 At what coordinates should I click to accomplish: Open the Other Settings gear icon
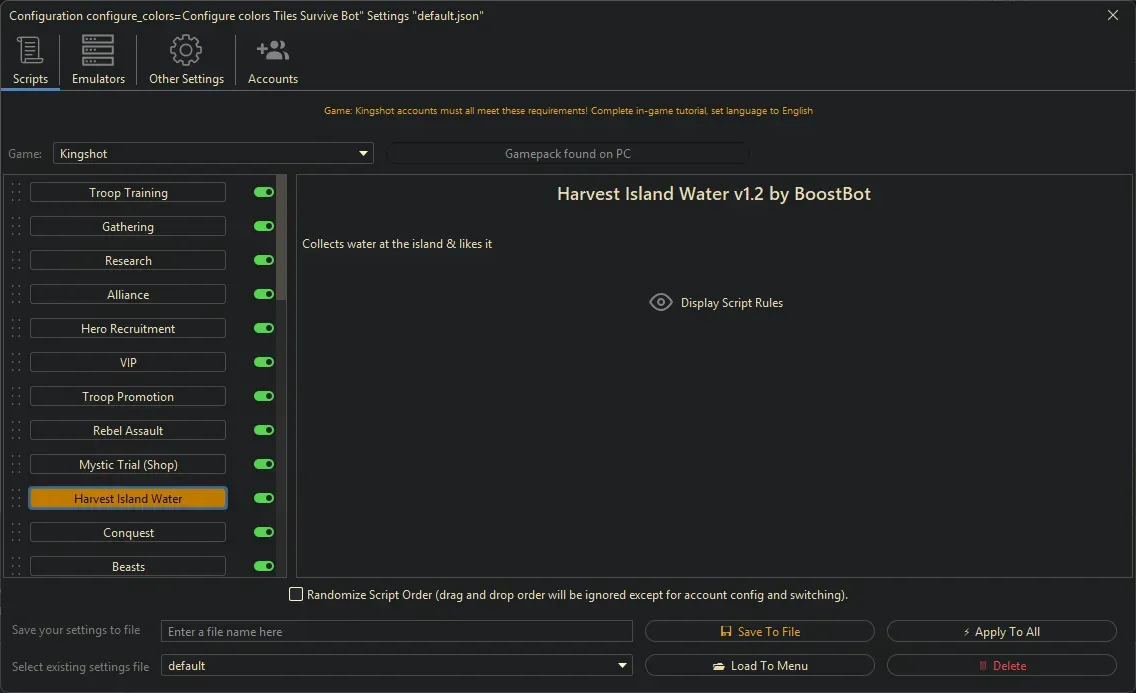pyautogui.click(x=186, y=51)
